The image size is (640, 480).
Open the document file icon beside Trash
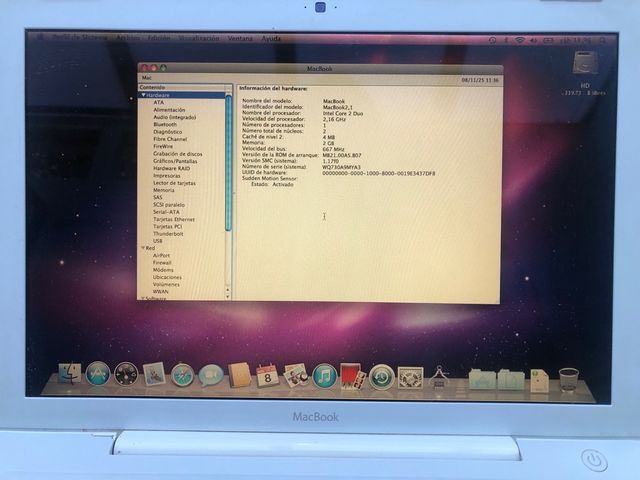click(x=540, y=380)
